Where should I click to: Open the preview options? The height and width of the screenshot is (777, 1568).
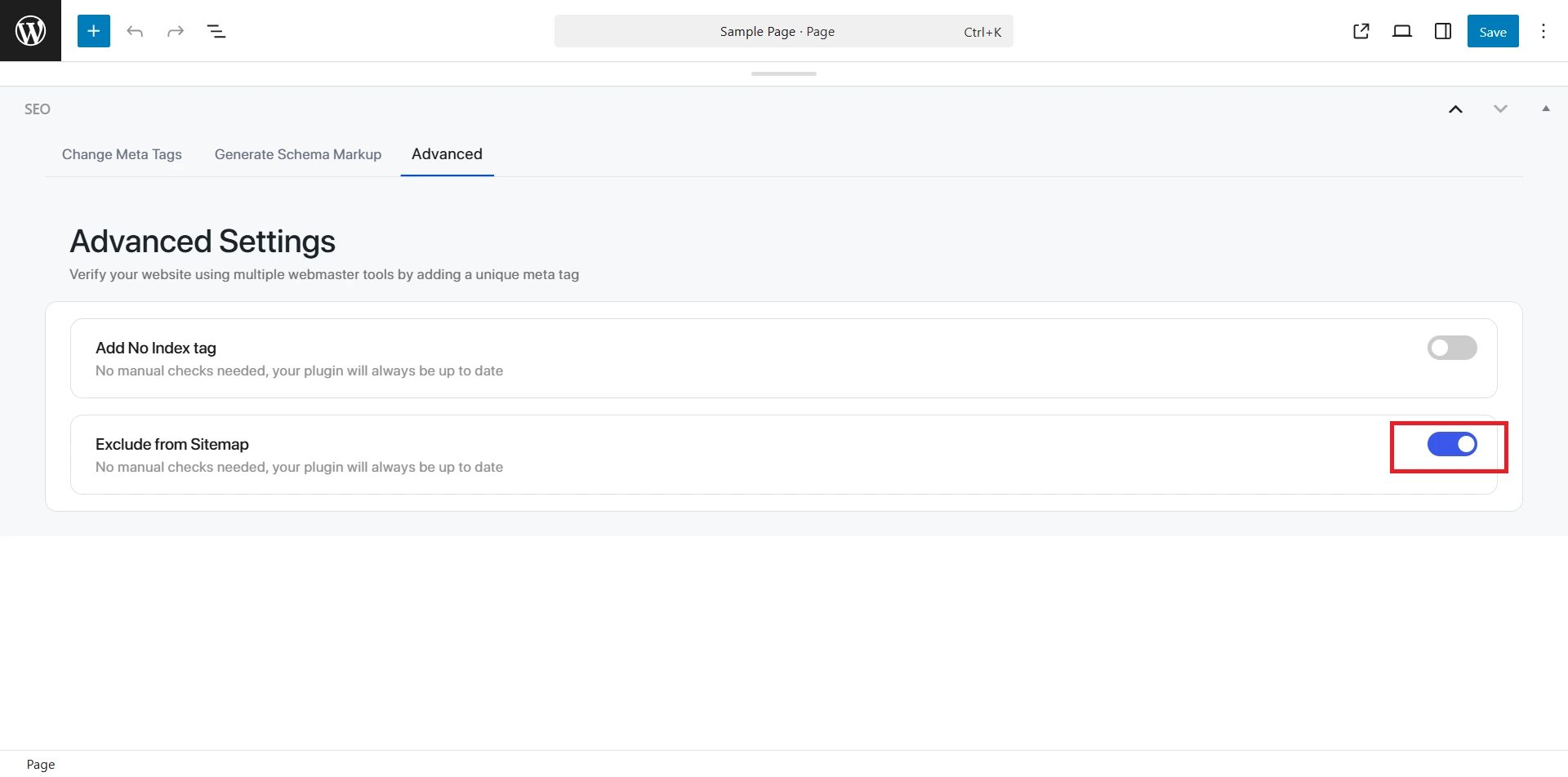tap(1402, 31)
